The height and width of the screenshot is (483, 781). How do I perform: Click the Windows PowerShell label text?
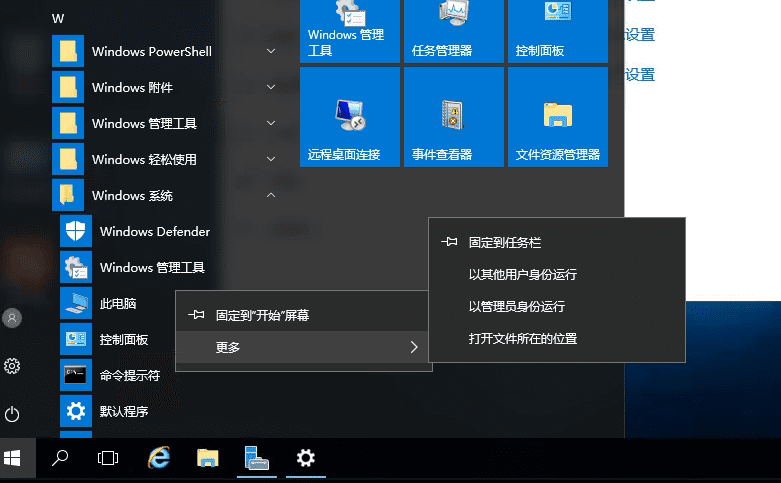point(152,51)
